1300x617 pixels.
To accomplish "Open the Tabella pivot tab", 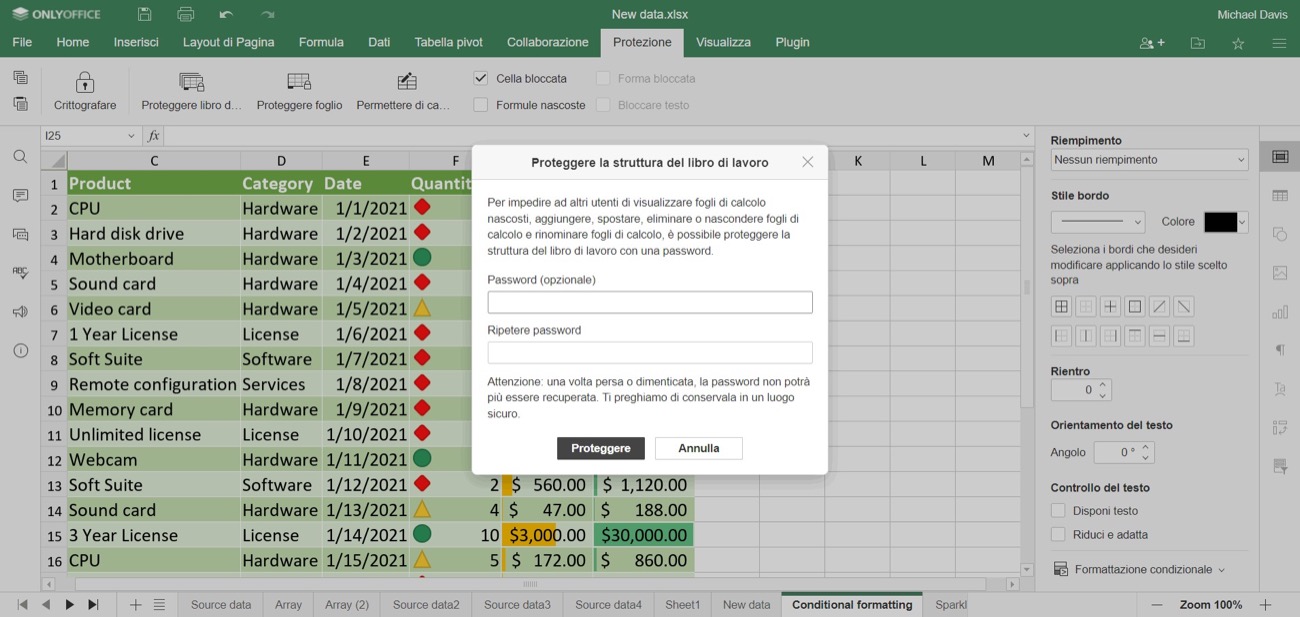I will click(x=448, y=42).
